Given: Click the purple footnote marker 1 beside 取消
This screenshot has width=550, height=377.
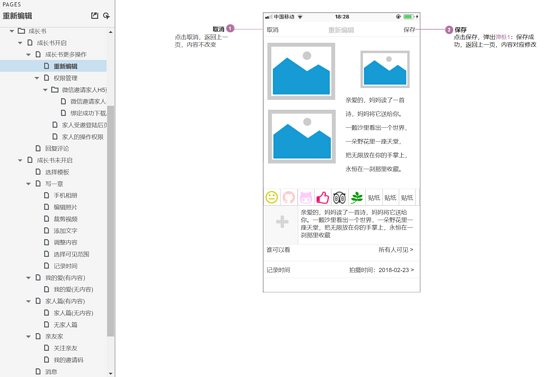Looking at the screenshot, I should tap(230, 28).
